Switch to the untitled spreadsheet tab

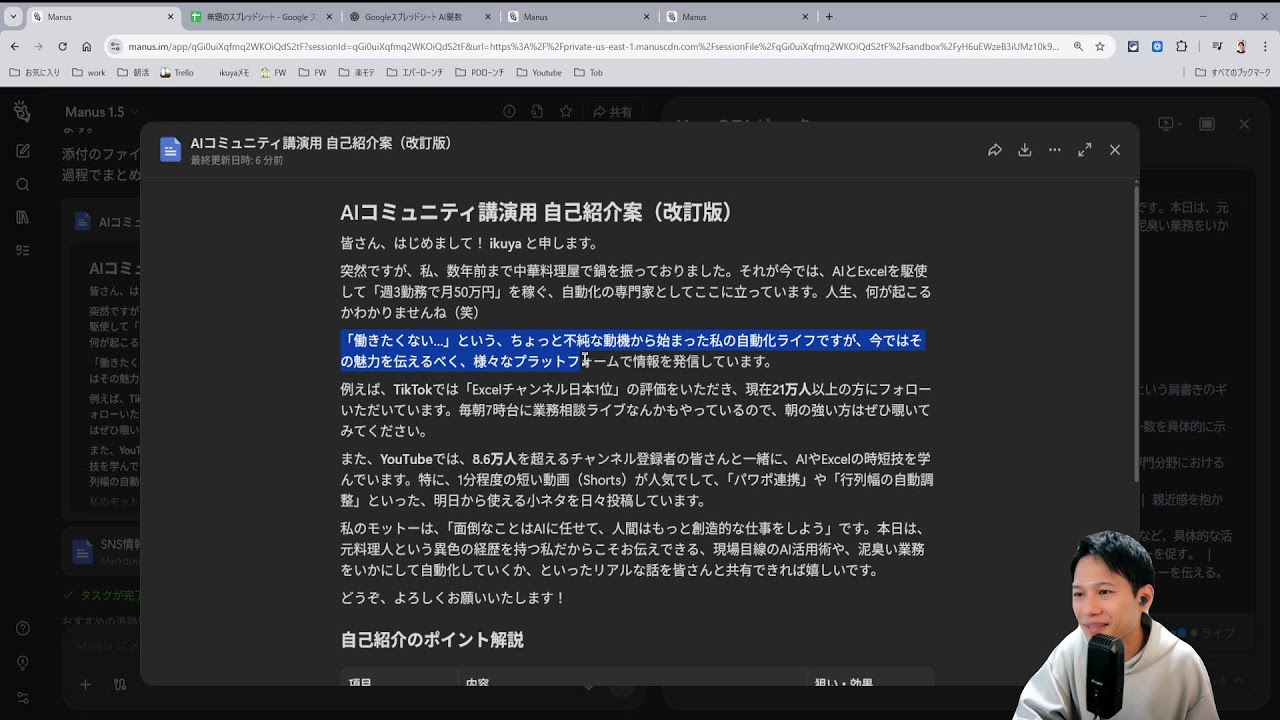[260, 17]
